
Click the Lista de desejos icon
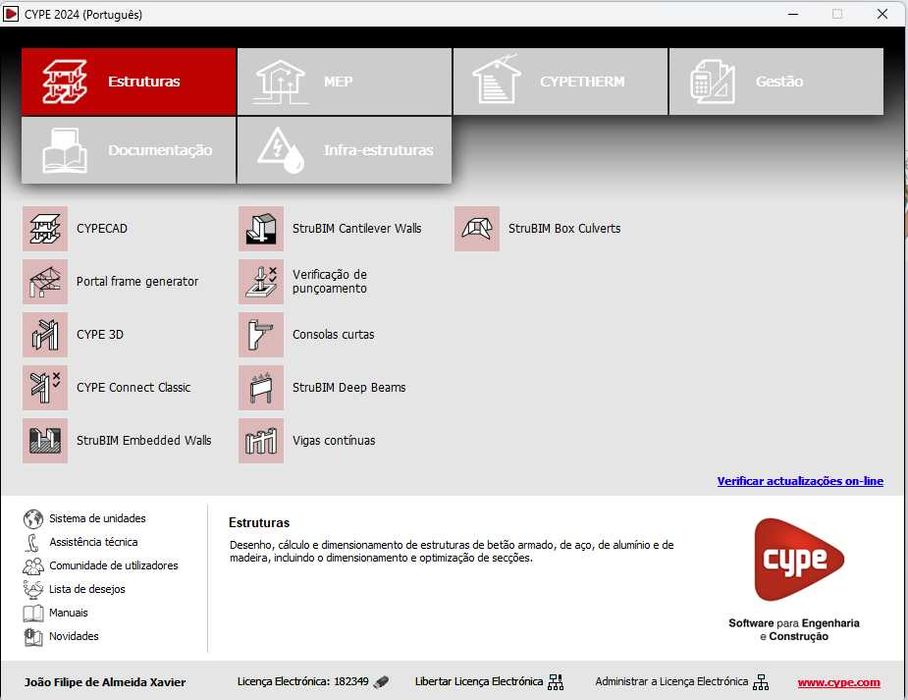[x=33, y=589]
